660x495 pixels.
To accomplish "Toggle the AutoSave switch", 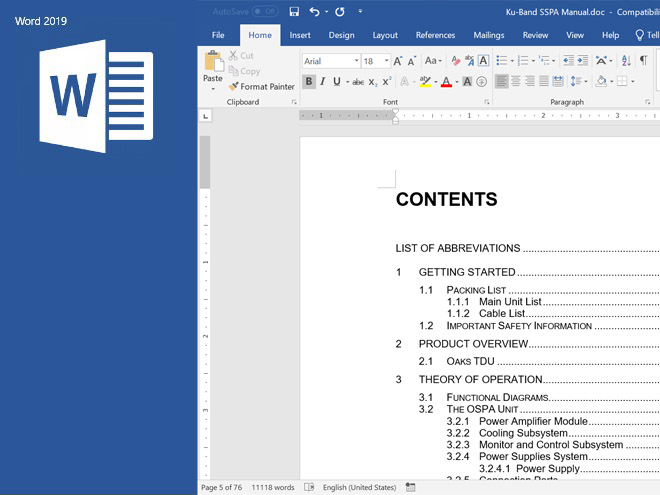I will tap(265, 11).
